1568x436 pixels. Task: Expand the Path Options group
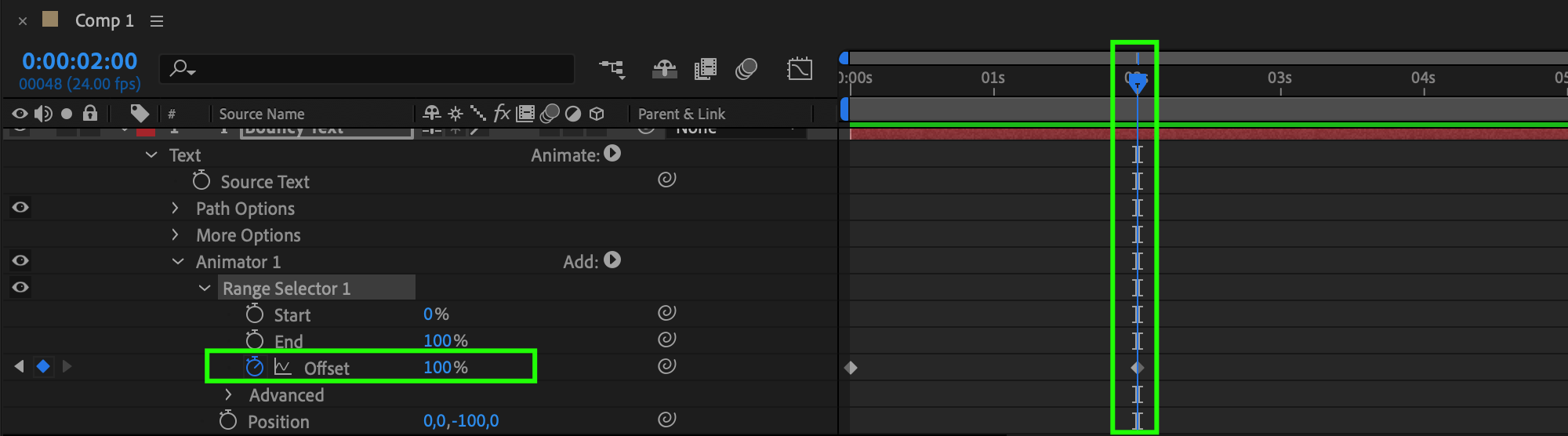(175, 209)
